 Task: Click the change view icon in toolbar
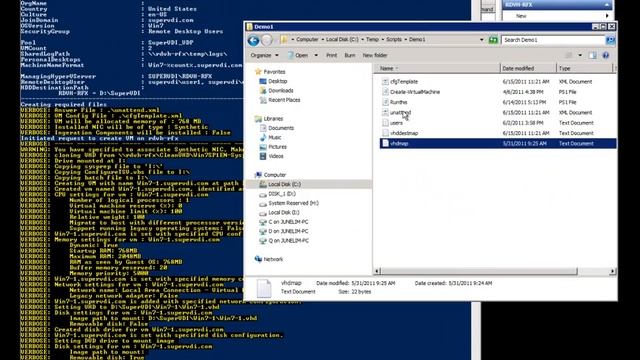(569, 55)
